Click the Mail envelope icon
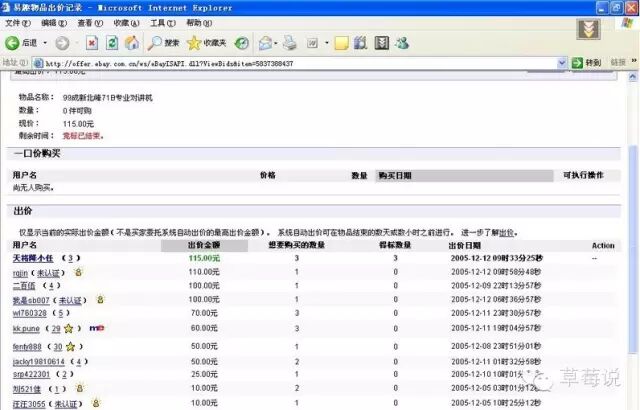Screen dimensions: 640x410 pyautogui.click(x=265, y=43)
